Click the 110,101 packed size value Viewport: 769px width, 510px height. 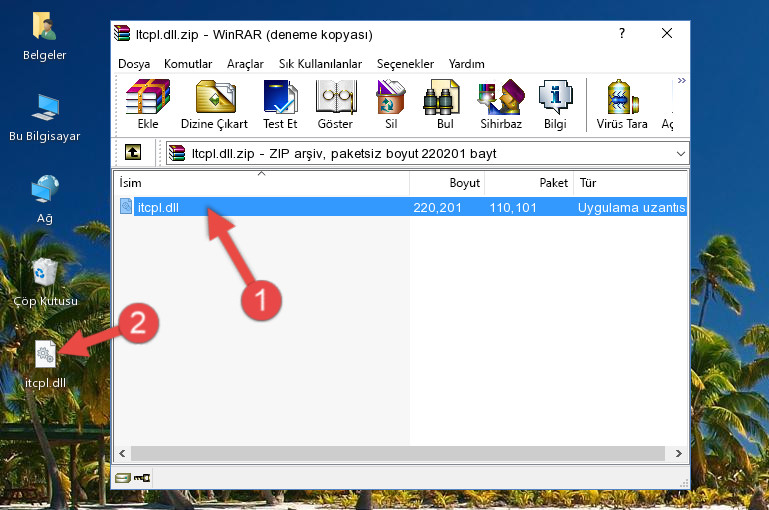(x=513, y=207)
